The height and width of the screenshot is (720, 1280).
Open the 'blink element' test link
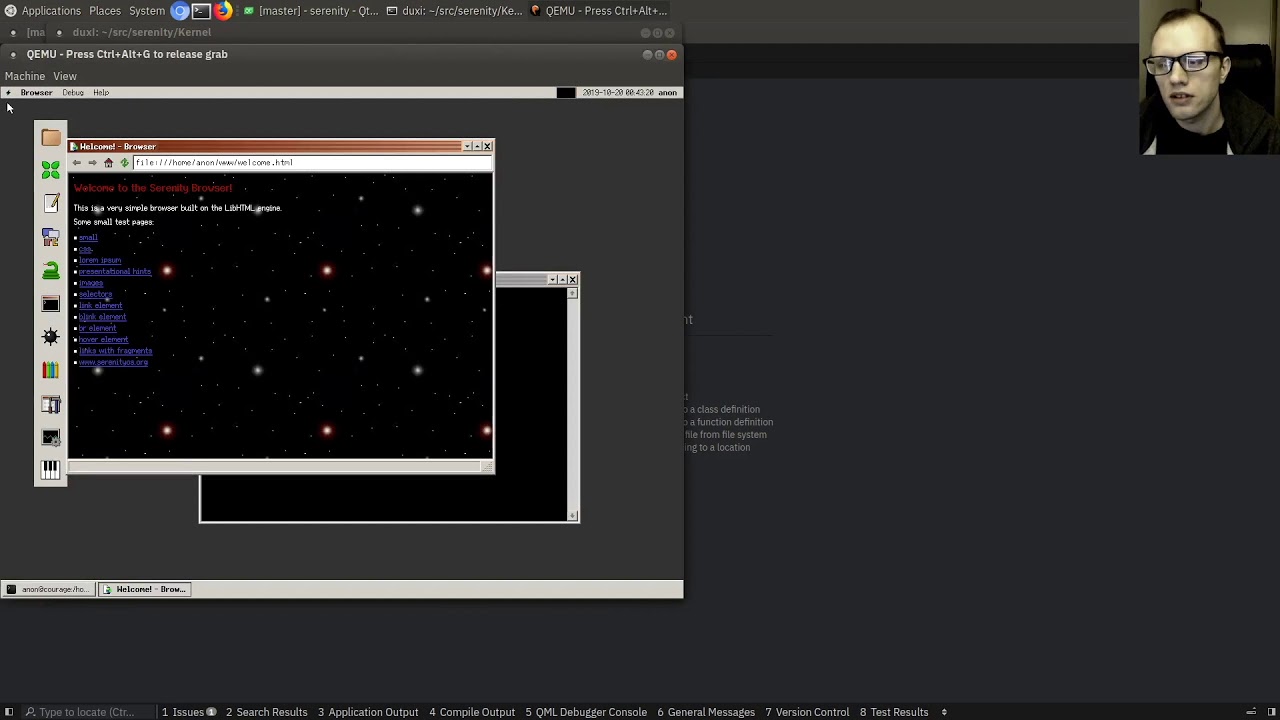pos(102,317)
